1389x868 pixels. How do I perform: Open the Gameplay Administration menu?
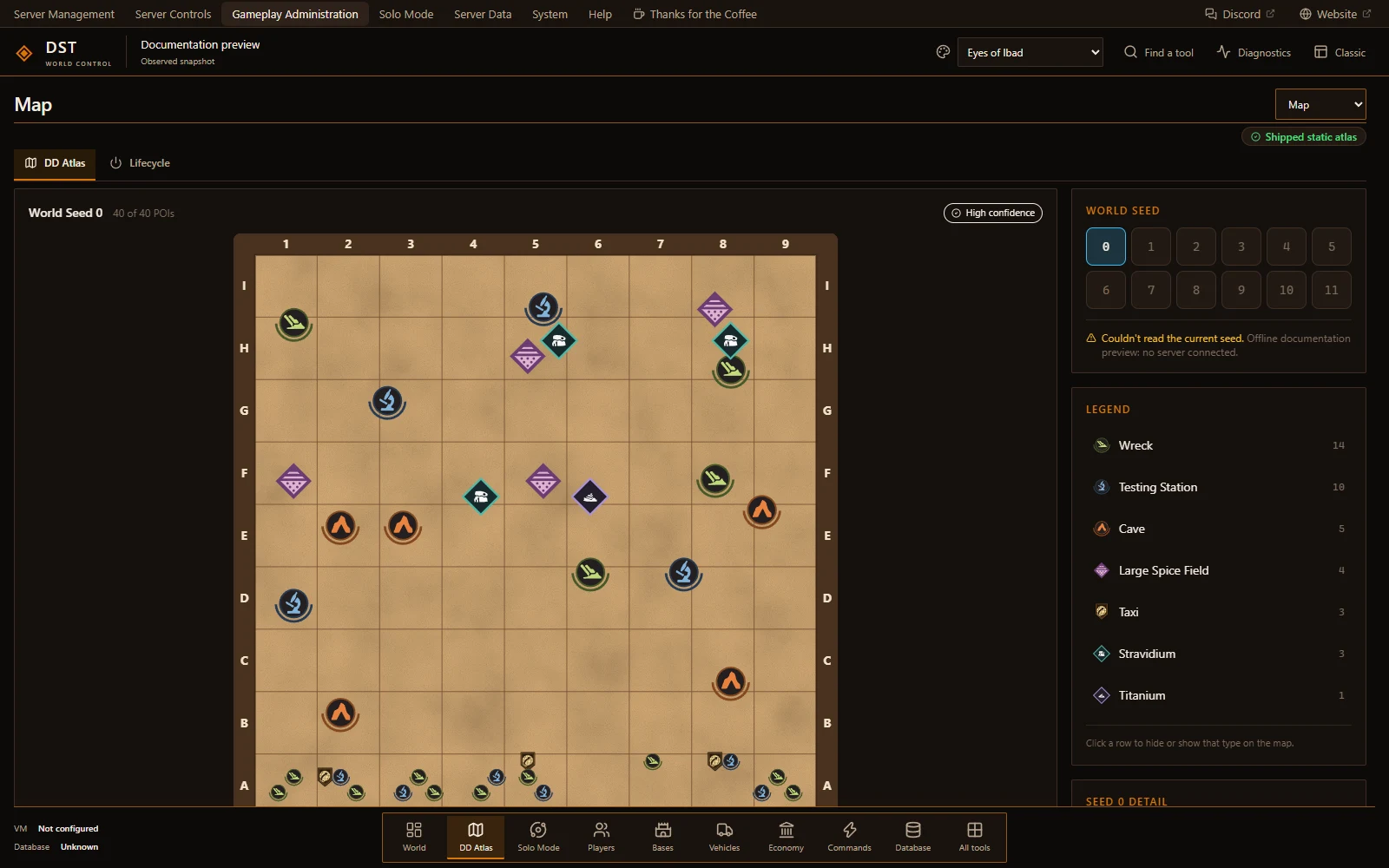click(x=295, y=14)
